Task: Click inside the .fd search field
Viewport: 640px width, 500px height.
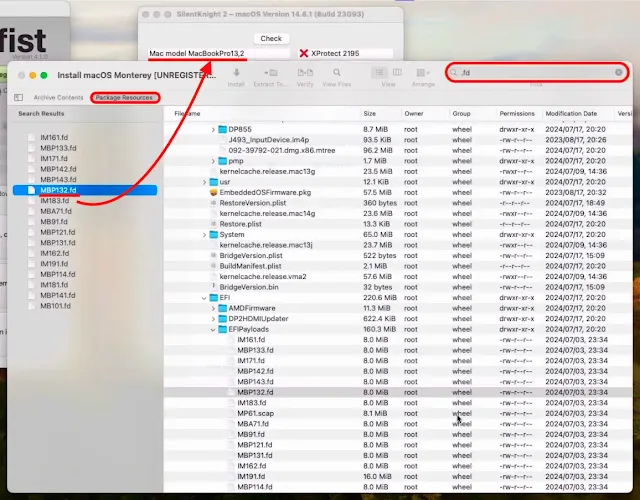Action: point(536,73)
